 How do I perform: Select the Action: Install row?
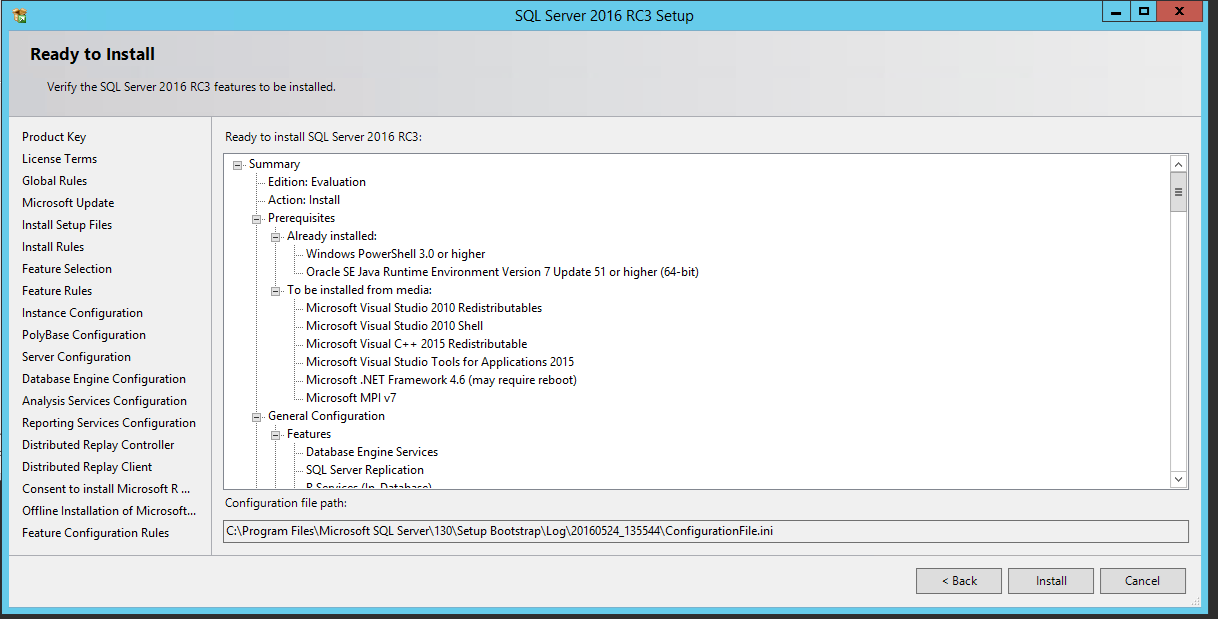[x=304, y=200]
